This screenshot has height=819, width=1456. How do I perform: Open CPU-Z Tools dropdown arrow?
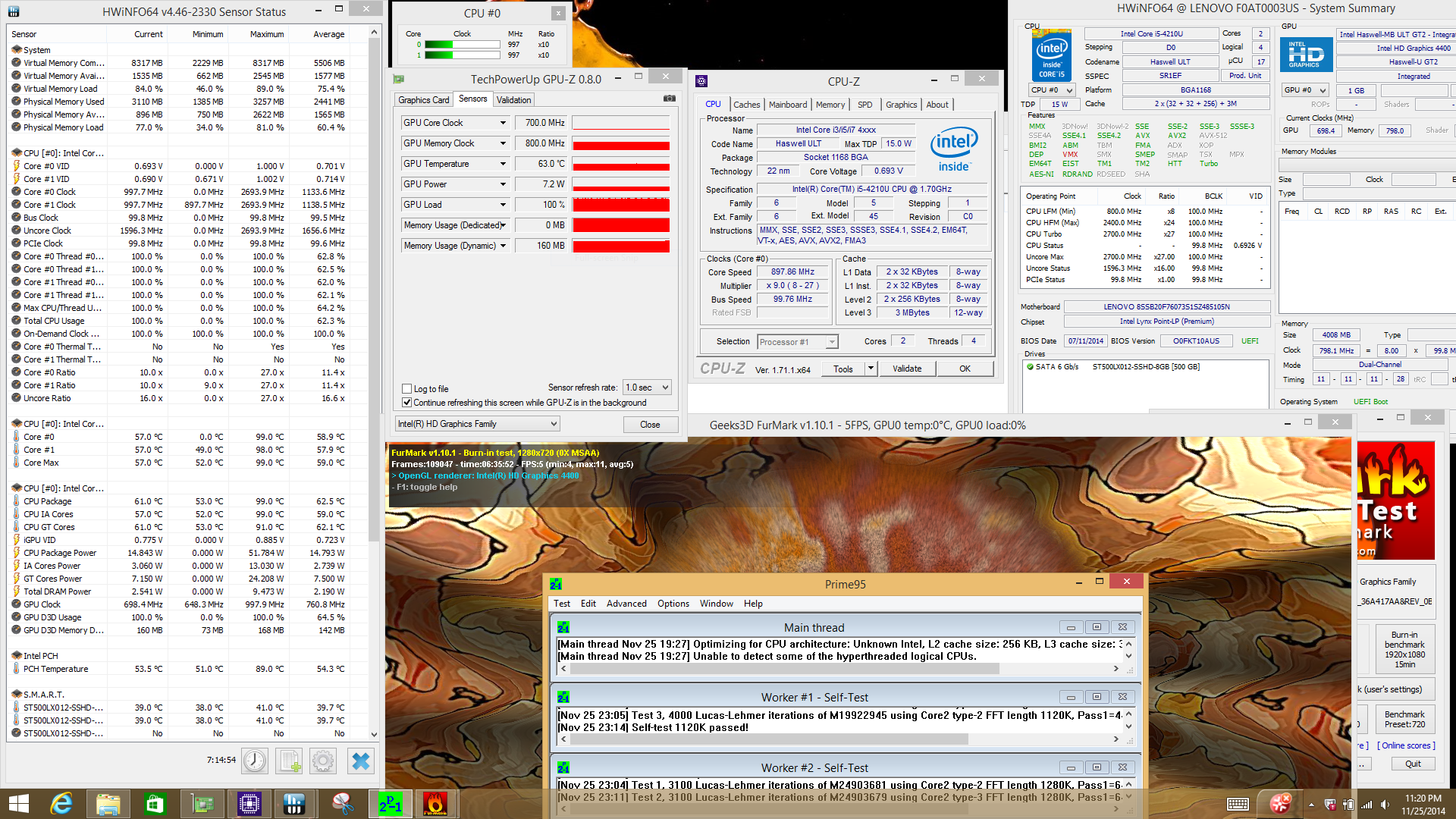(871, 369)
